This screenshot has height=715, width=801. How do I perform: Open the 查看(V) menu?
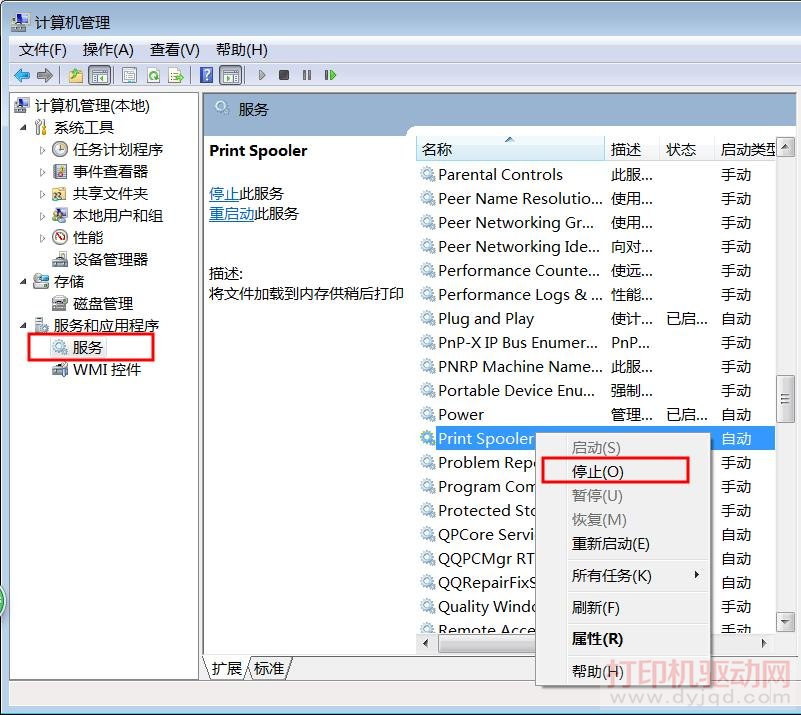(x=175, y=50)
